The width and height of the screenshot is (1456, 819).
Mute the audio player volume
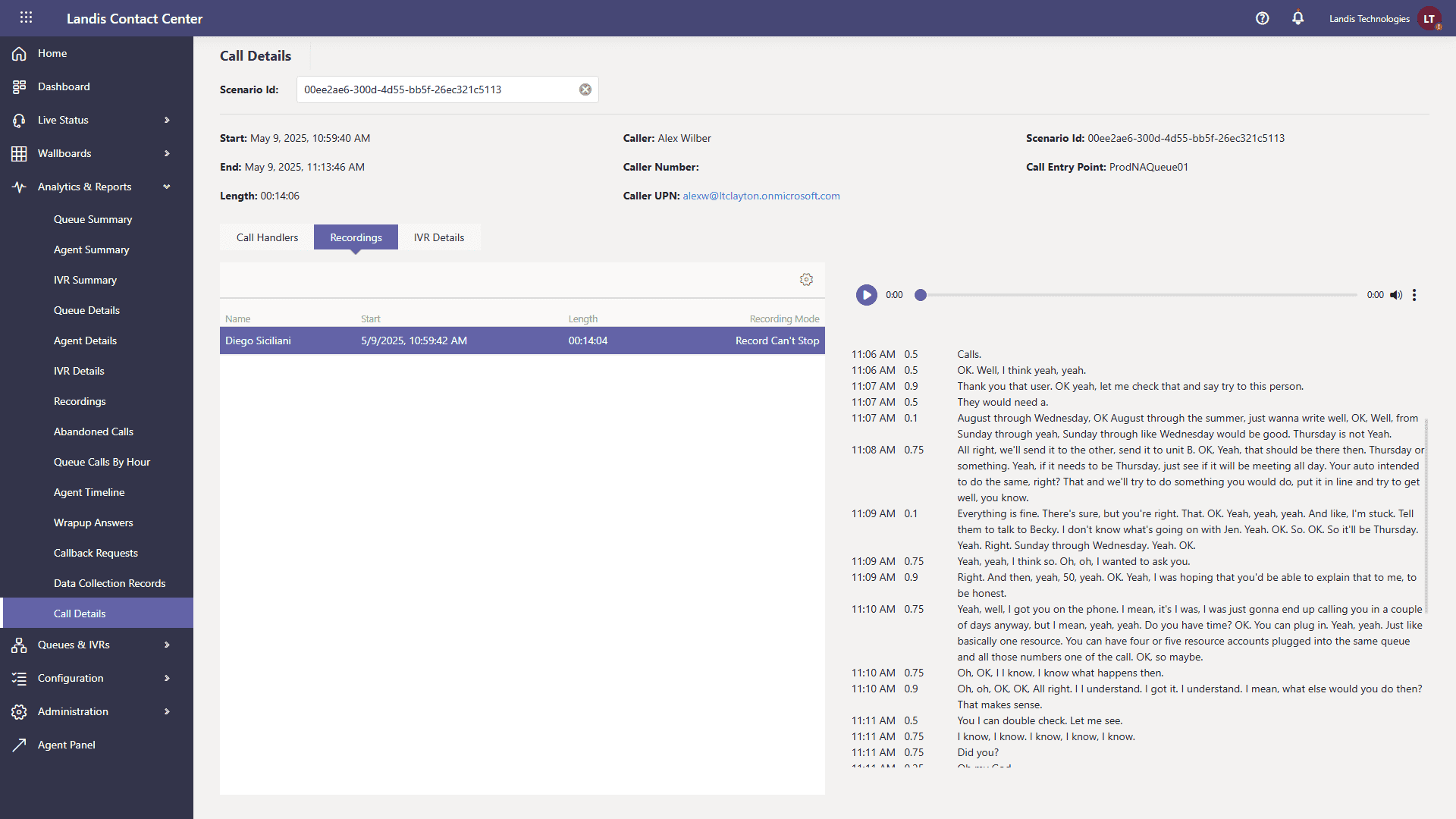[x=1395, y=295]
